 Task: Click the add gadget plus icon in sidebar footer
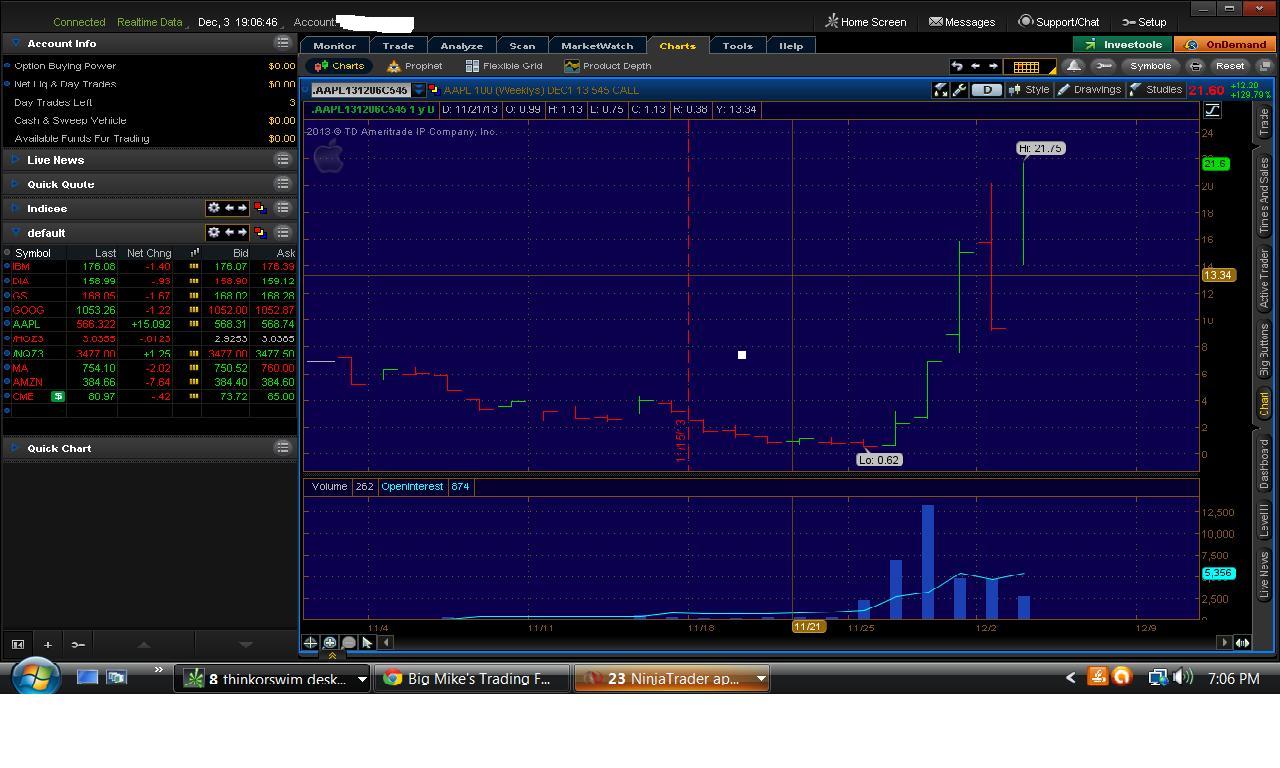click(47, 644)
